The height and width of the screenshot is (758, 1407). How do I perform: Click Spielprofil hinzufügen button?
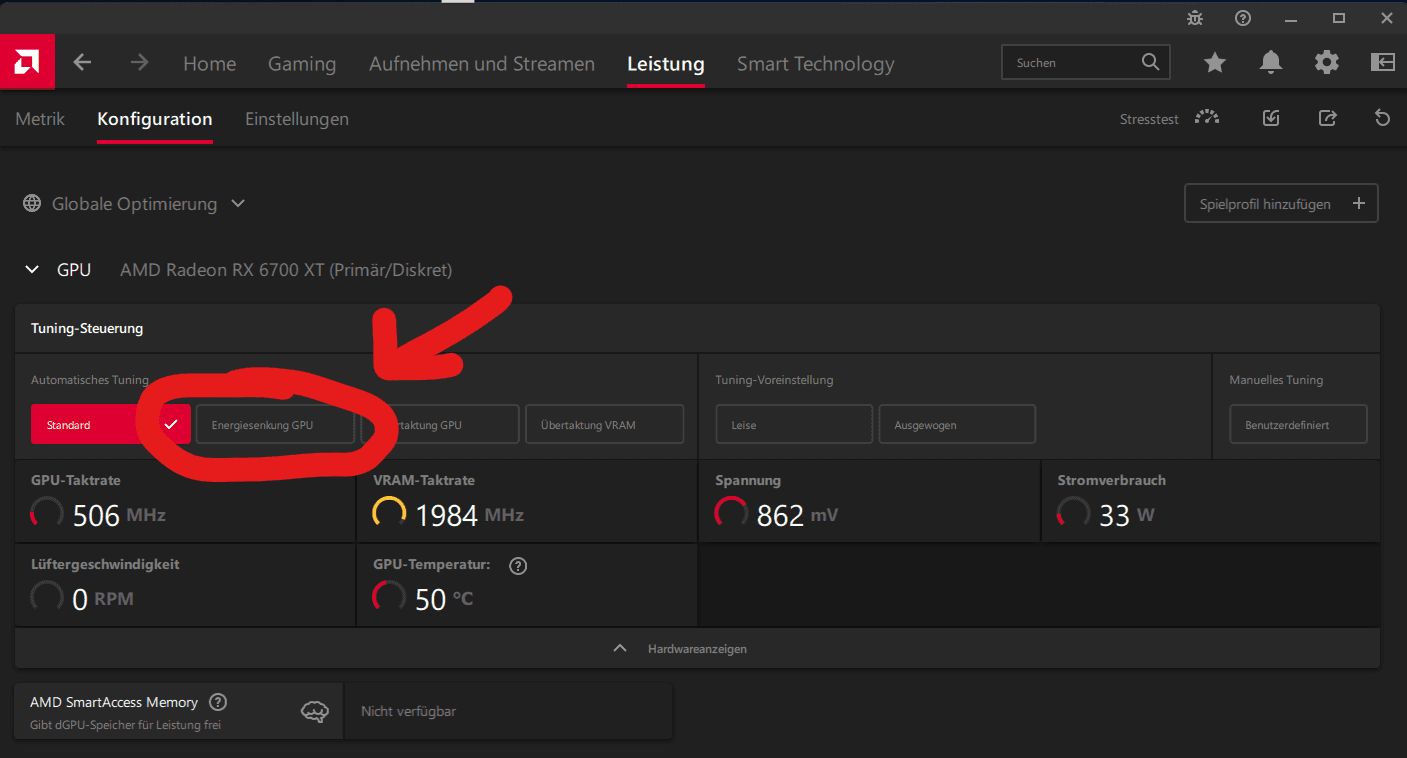click(x=1281, y=203)
